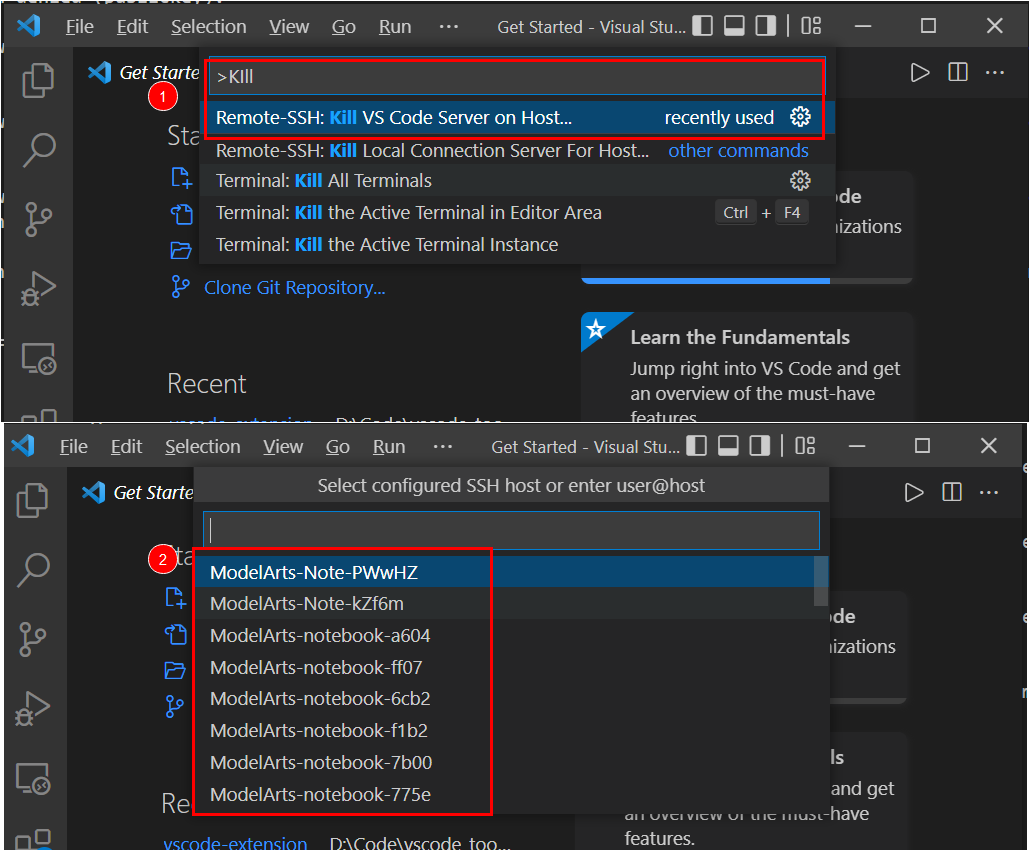Viewport: 1029px width, 850px height.
Task: Open Source Control icon in top window
Action: (38, 219)
